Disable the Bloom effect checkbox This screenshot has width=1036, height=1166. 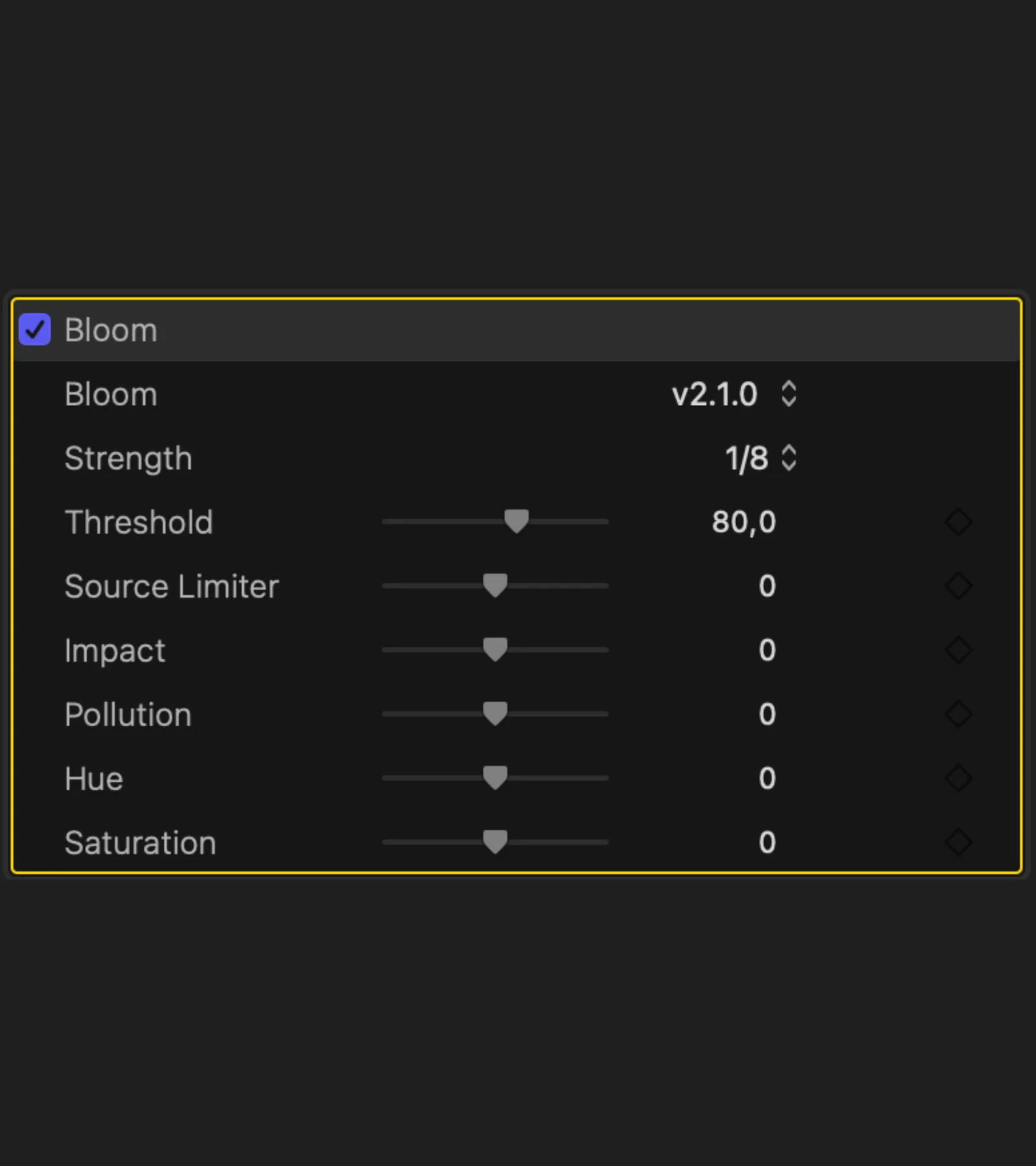click(35, 330)
